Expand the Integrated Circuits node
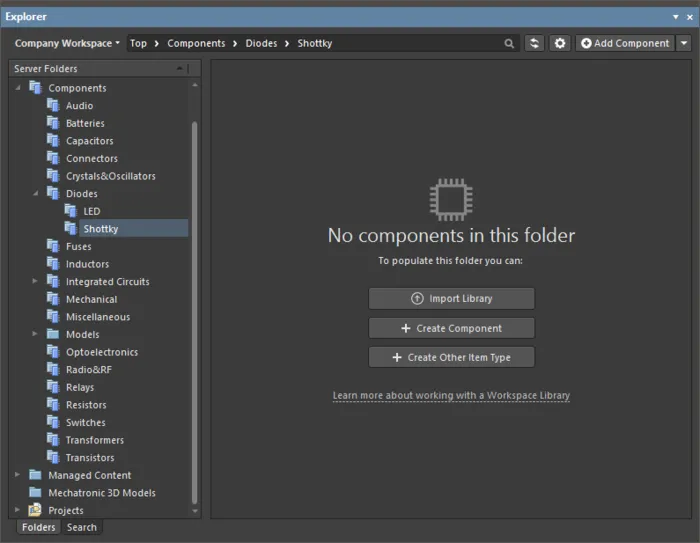 coord(35,281)
